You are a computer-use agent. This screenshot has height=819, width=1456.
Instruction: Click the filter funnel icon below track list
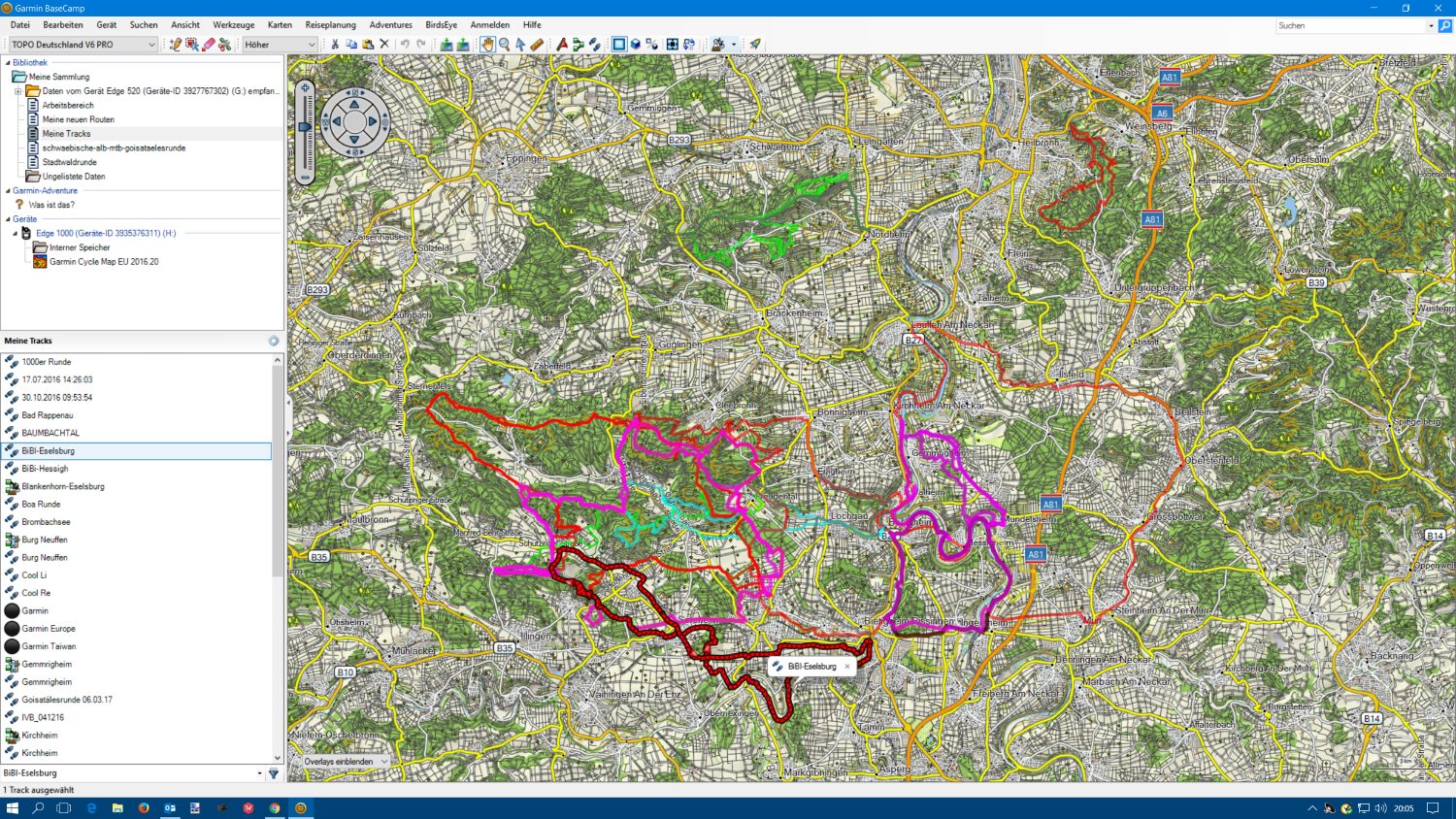pyautogui.click(x=274, y=773)
